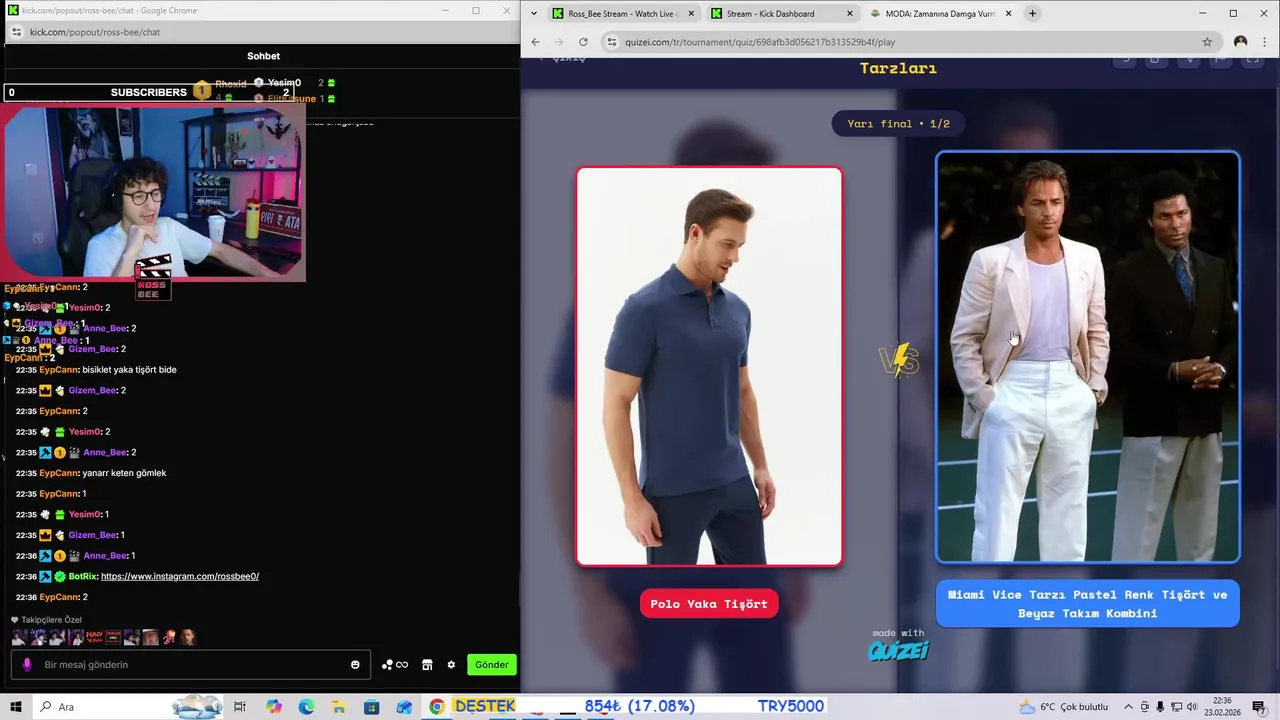Click the microphone icon in chat message box
Viewport: 1280px width, 720px height.
[x=27, y=665]
